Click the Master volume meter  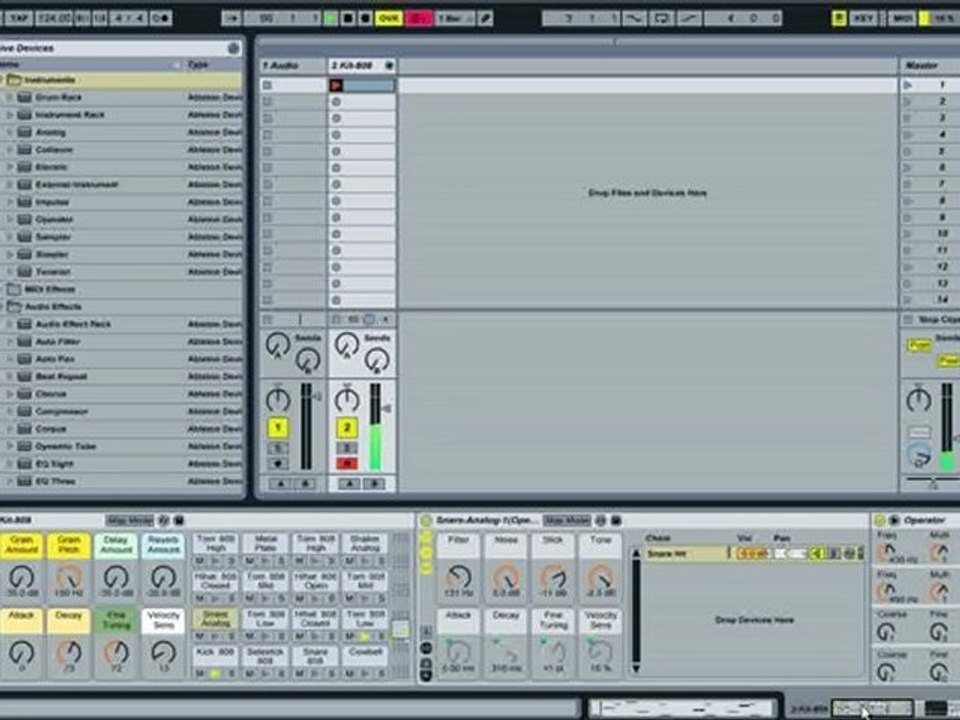point(947,427)
